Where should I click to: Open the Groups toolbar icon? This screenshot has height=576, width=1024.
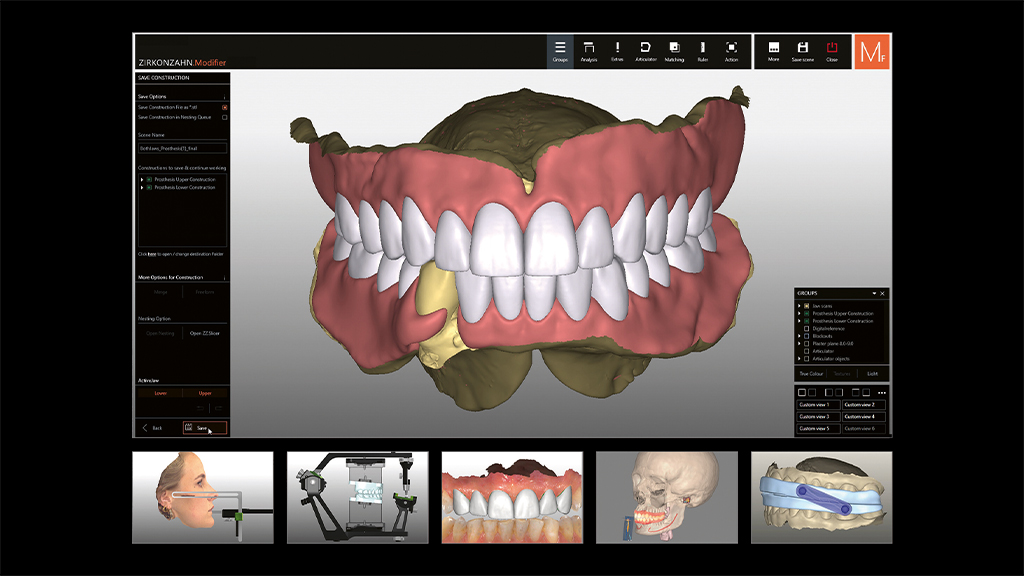pyautogui.click(x=560, y=51)
